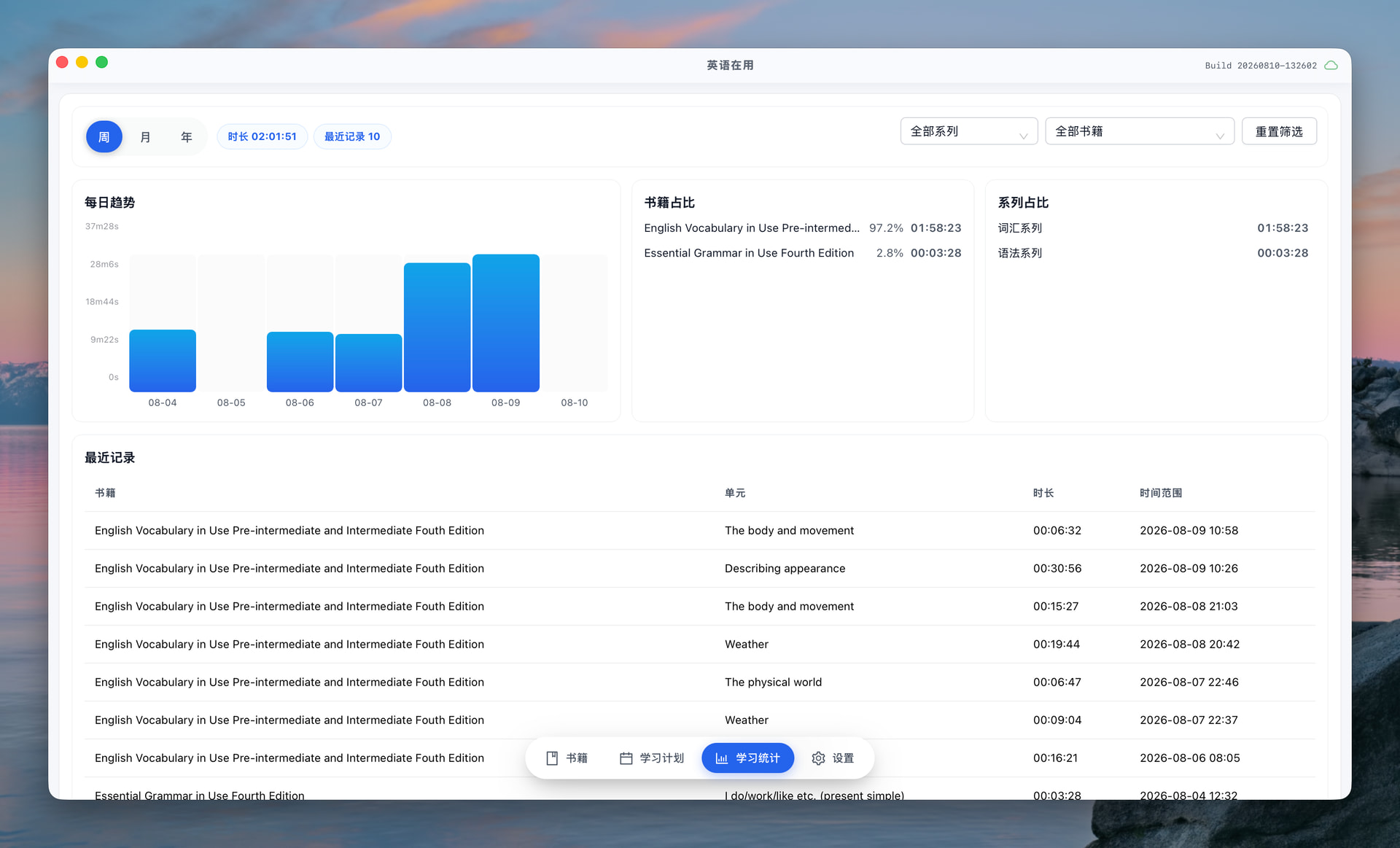Click the book title in the 2026-08-09 10:58 row
This screenshot has height=848, width=1400.
(289, 531)
